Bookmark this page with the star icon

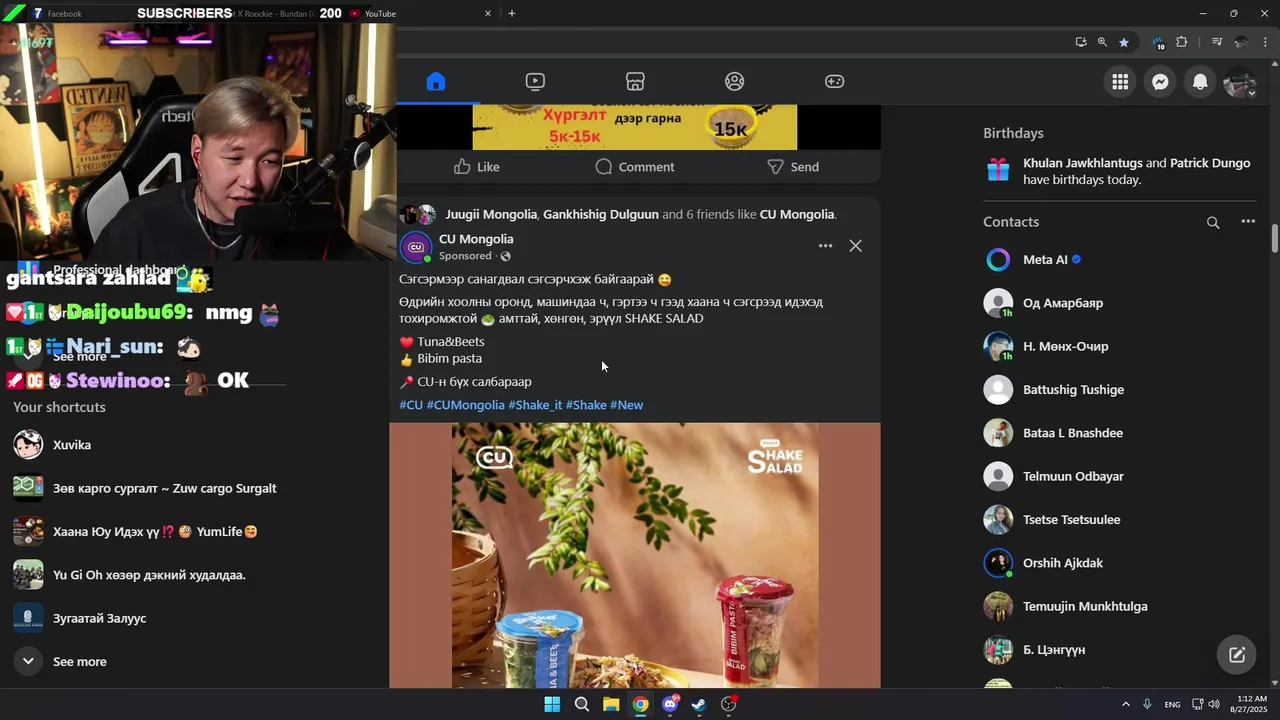(1124, 42)
